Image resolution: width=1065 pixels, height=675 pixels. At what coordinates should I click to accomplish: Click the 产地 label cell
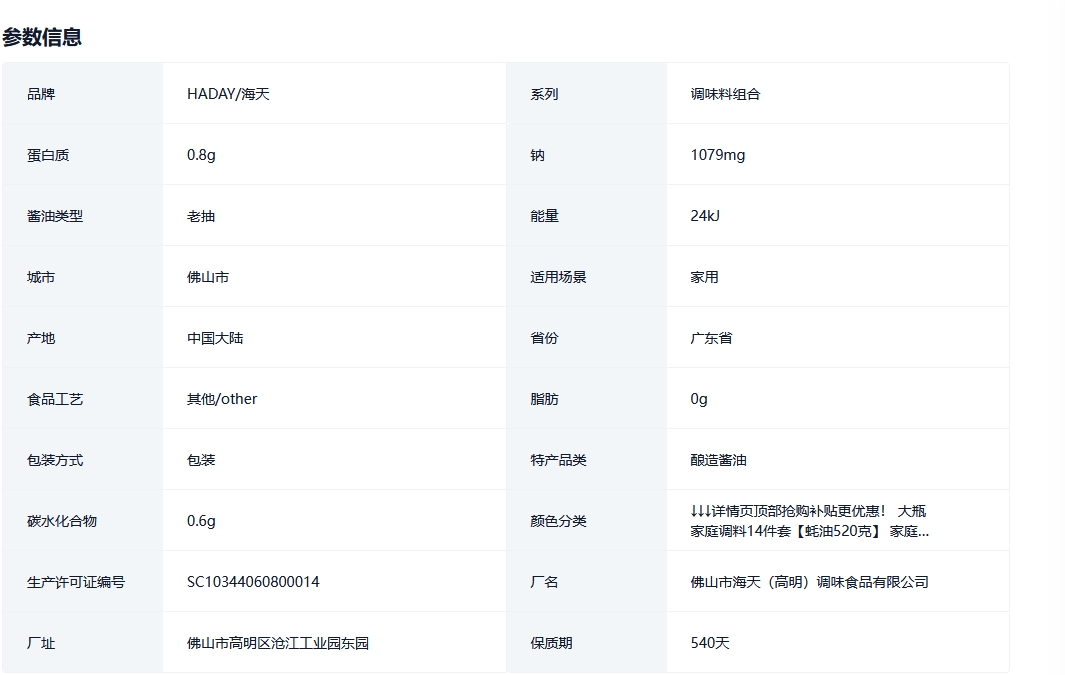pos(82,338)
